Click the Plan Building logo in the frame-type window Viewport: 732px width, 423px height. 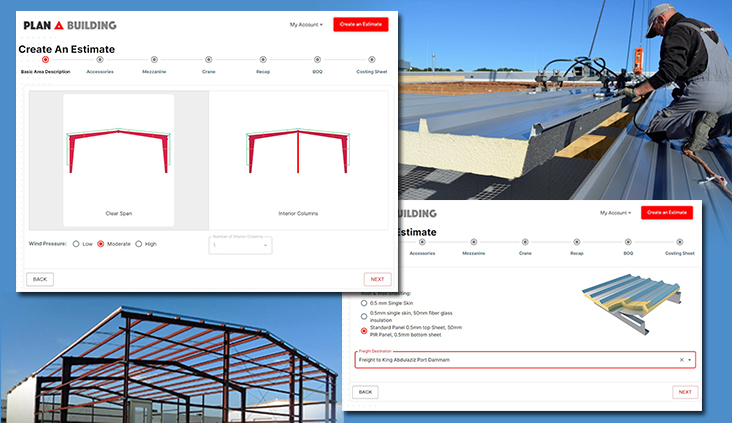(x=70, y=25)
